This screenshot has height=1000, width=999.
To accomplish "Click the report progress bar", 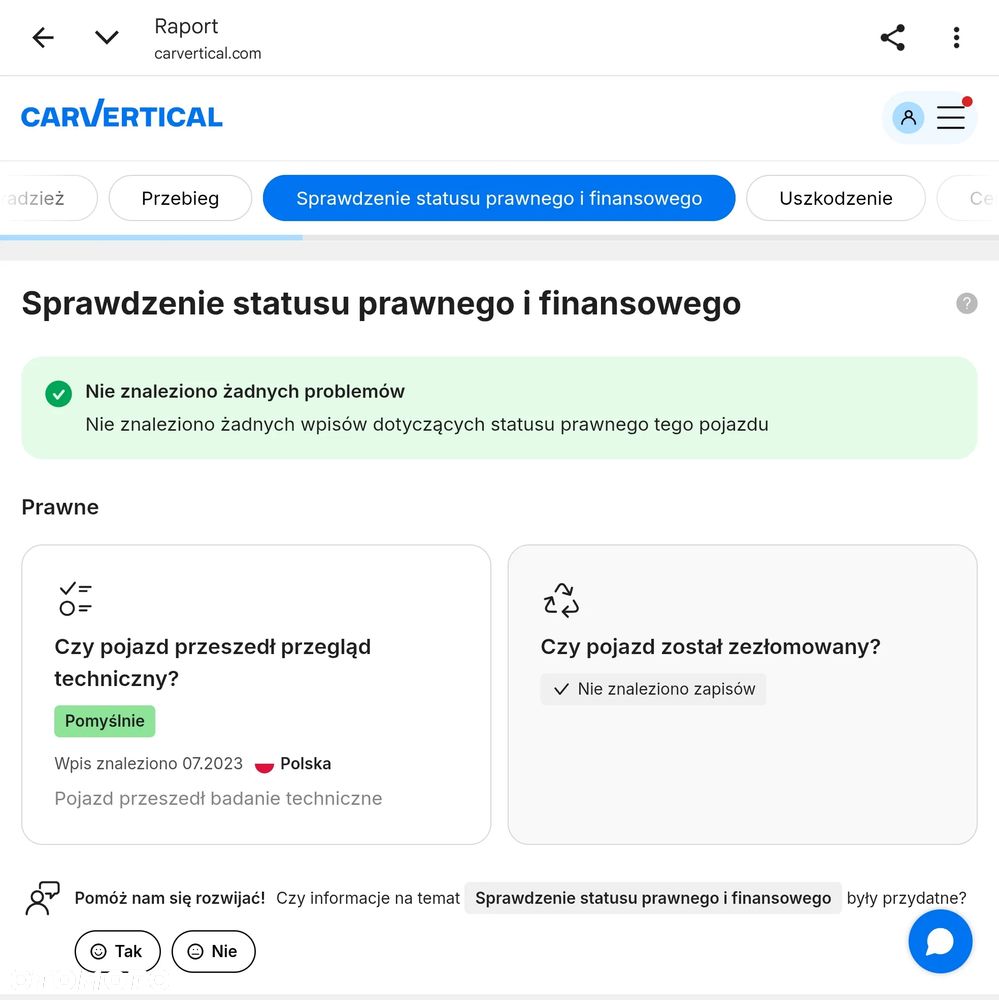I will pyautogui.click(x=500, y=238).
